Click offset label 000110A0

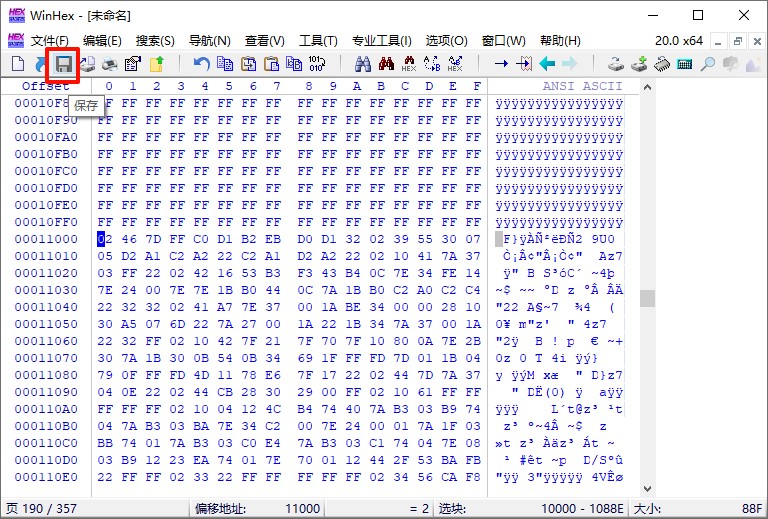coord(46,409)
